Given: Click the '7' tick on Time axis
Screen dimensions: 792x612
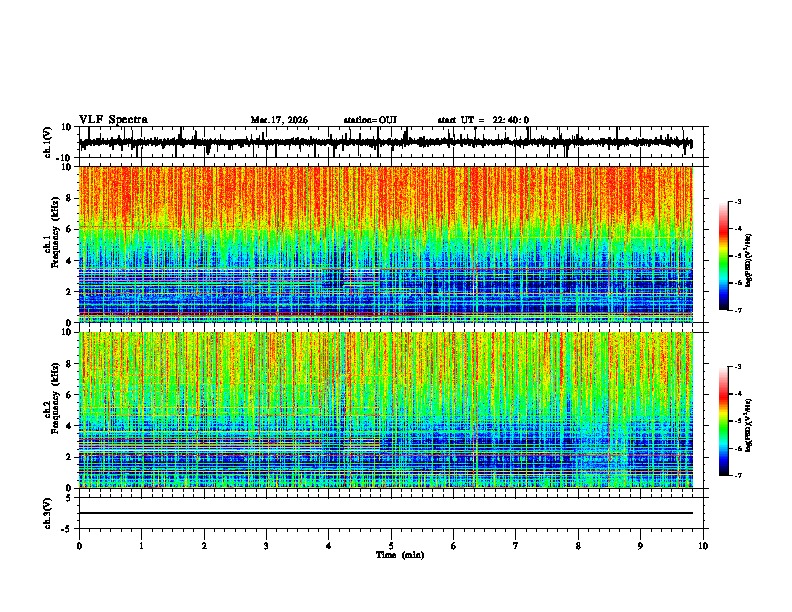Looking at the screenshot, I should click(x=516, y=546).
